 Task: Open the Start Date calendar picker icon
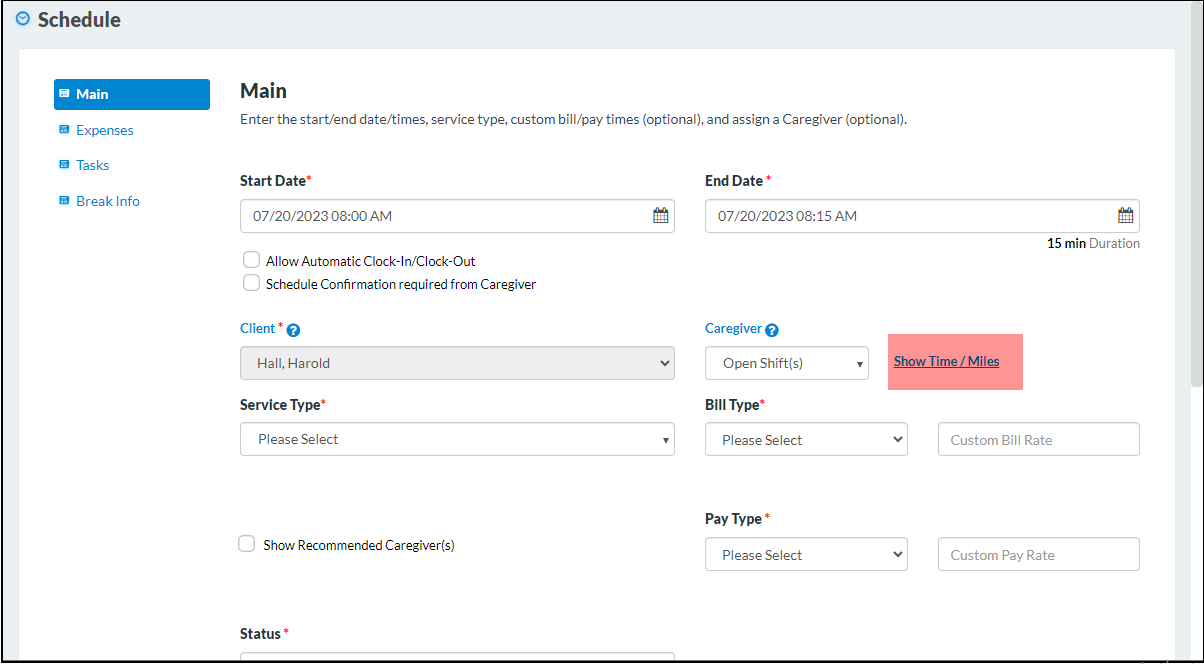[660, 216]
